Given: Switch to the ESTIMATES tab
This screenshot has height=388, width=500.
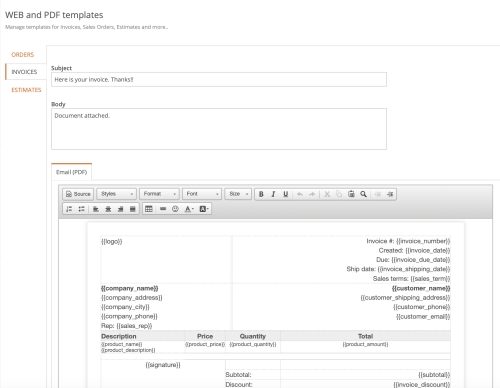Looking at the screenshot, I should pyautogui.click(x=26, y=90).
